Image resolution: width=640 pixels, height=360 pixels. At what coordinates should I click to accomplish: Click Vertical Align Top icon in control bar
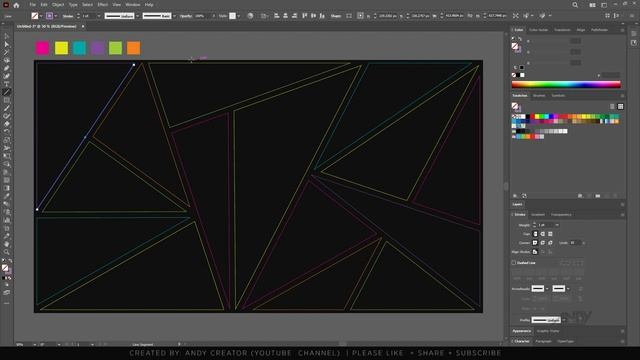(304, 16)
